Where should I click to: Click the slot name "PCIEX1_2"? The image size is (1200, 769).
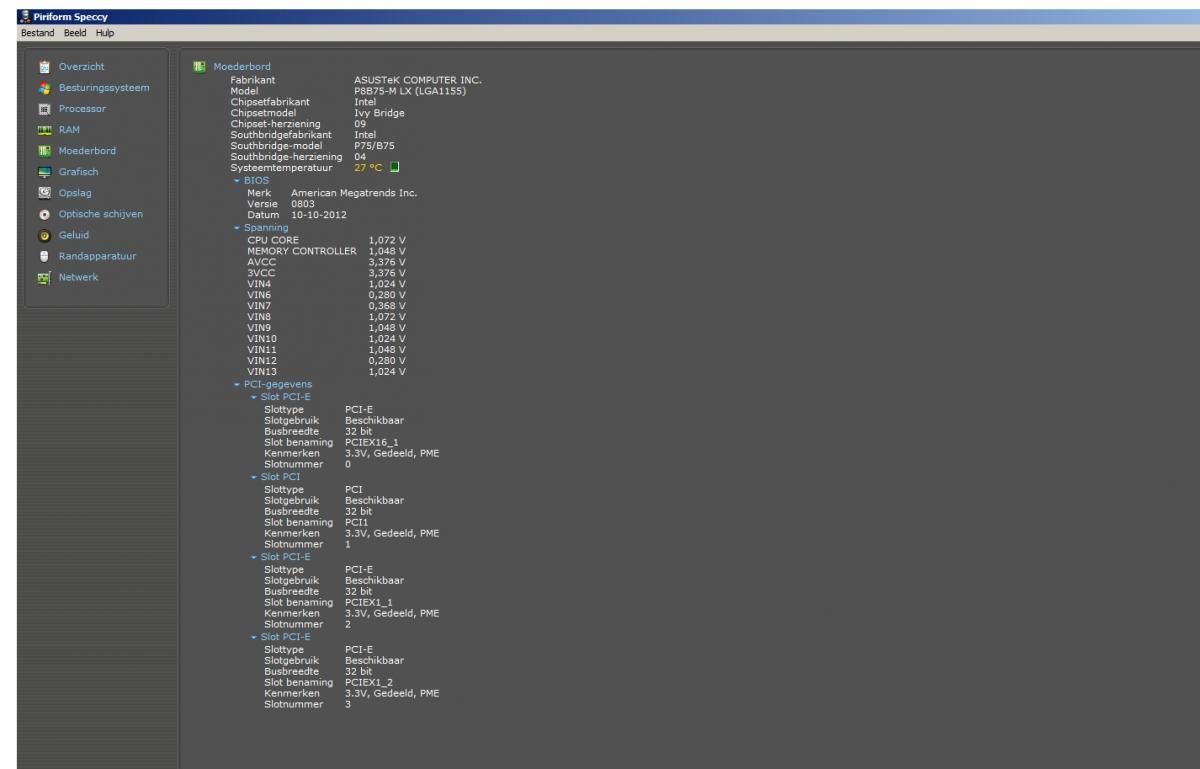click(369, 682)
